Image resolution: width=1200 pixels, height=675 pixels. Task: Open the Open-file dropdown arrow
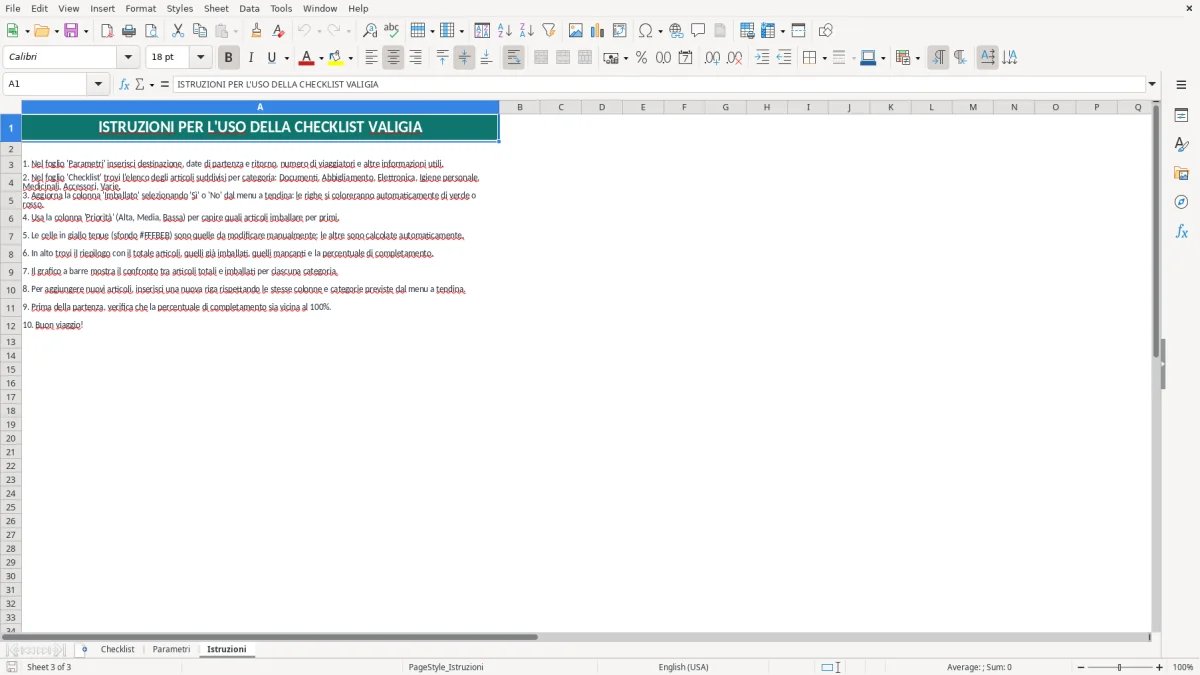pyautogui.click(x=55, y=31)
